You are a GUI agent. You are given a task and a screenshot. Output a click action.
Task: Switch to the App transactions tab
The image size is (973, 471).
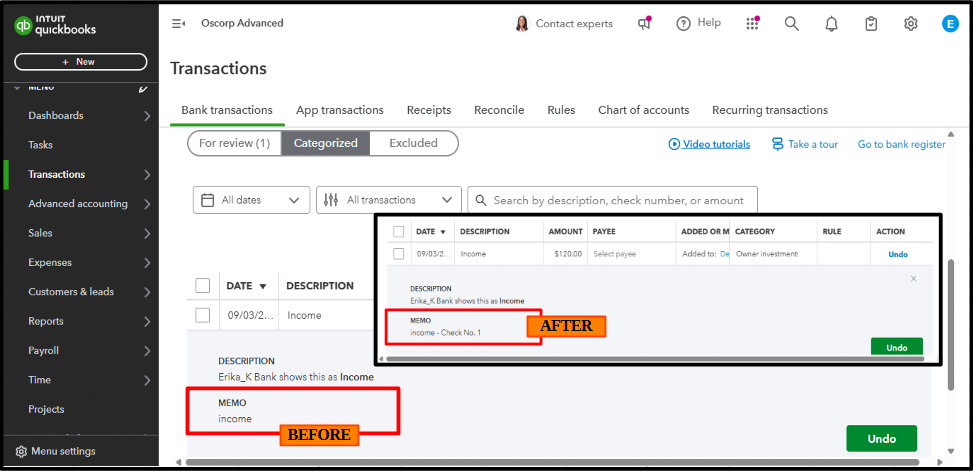pyautogui.click(x=339, y=110)
